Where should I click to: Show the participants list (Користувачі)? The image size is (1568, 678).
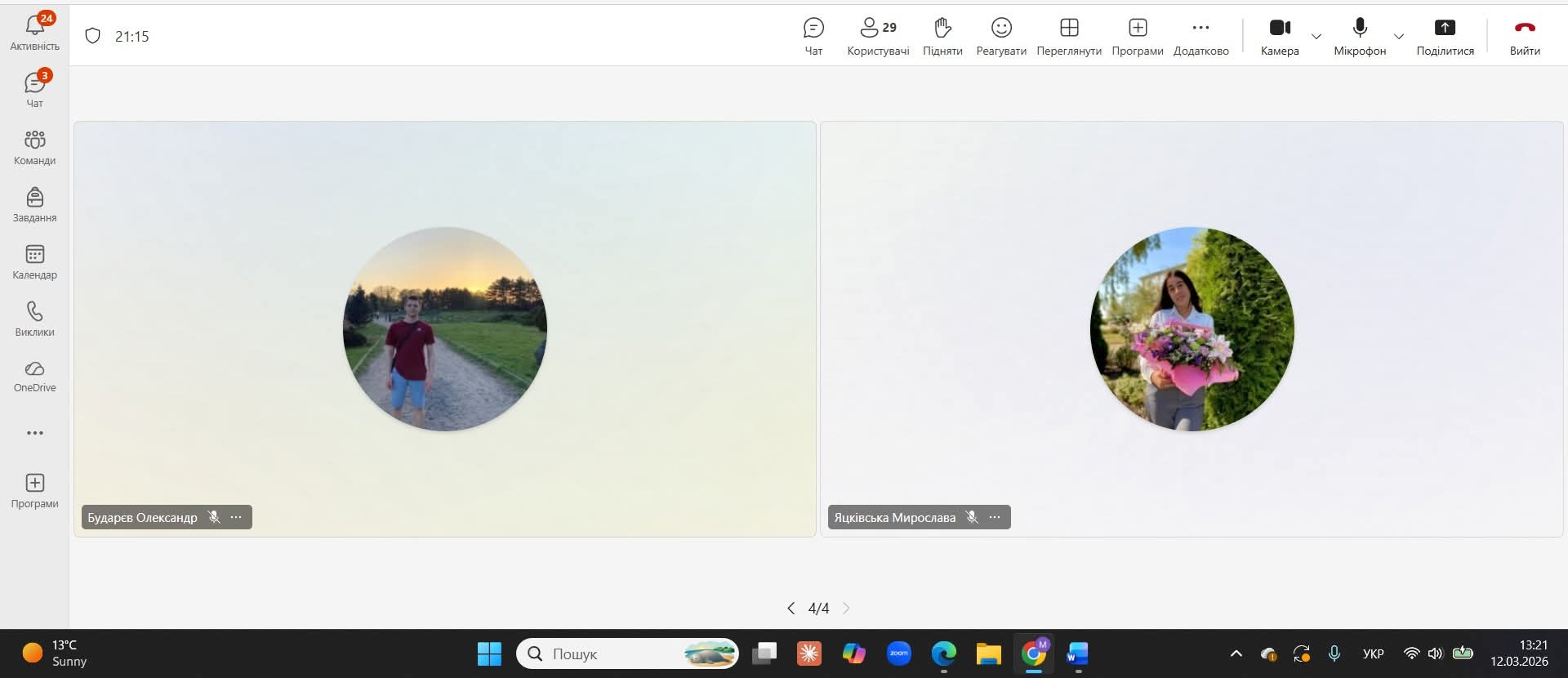click(878, 36)
